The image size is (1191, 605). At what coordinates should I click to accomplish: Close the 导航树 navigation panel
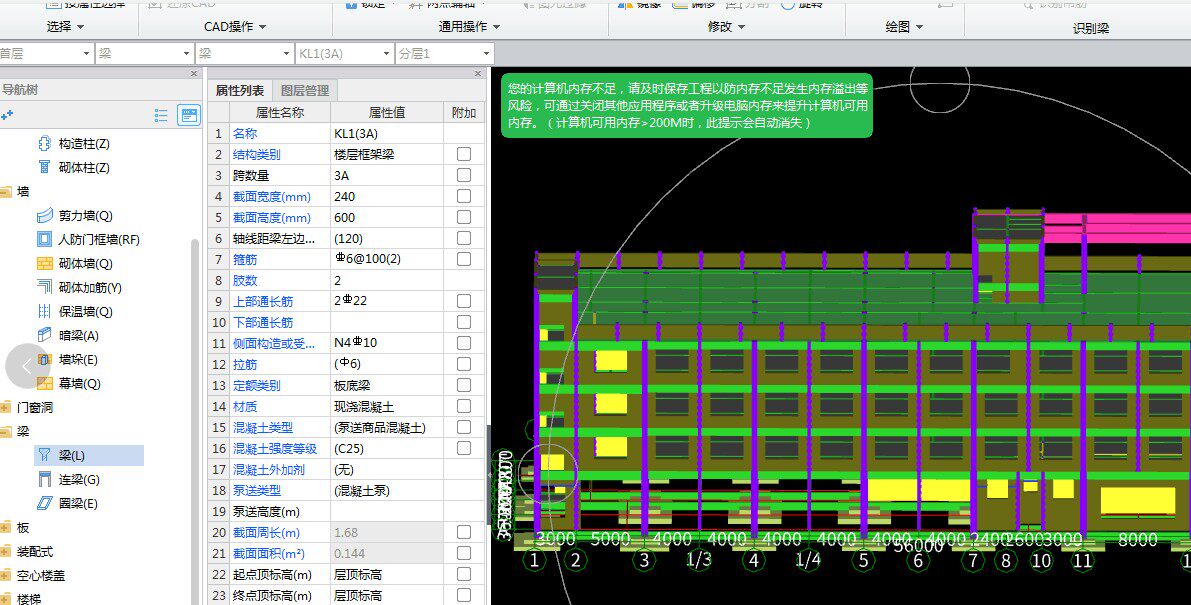194,74
